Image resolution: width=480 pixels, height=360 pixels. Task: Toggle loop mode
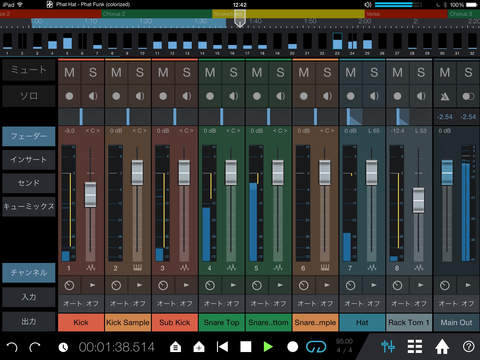pos(316,347)
